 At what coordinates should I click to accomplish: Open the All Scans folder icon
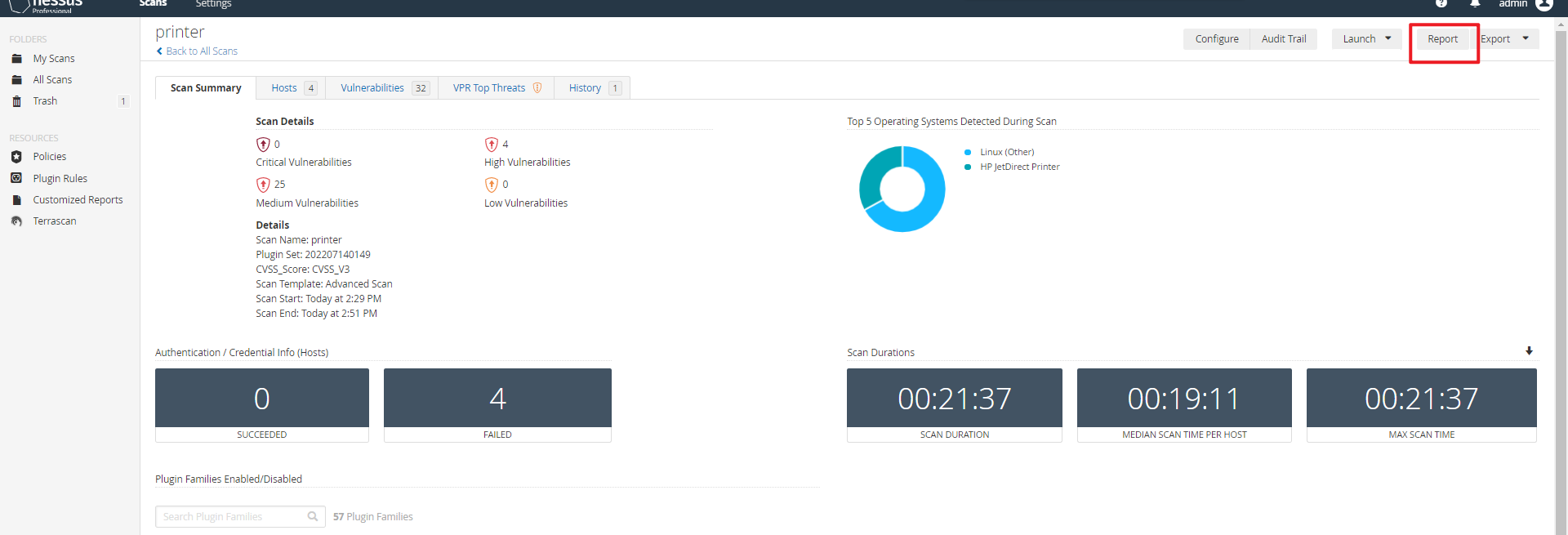pos(16,80)
